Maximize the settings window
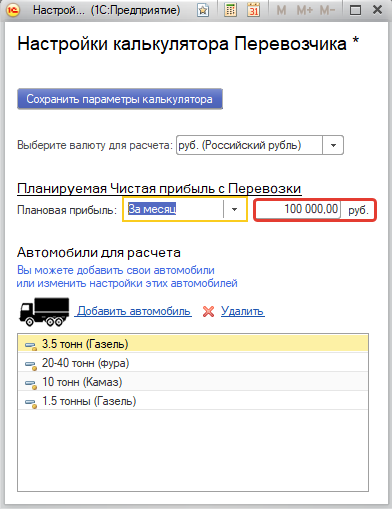Screen dimensions: 392x509 tap(355, 10)
